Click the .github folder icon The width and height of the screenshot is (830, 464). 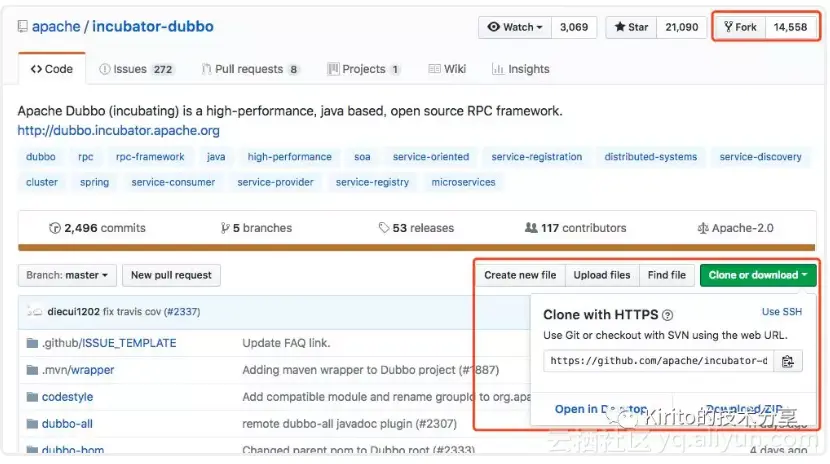[x=32, y=343]
